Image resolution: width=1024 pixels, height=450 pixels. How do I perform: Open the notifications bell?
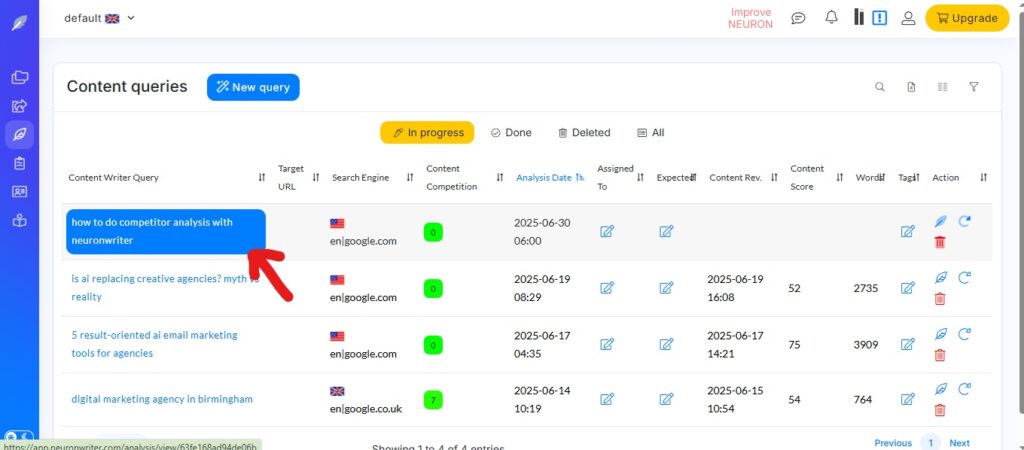click(831, 18)
